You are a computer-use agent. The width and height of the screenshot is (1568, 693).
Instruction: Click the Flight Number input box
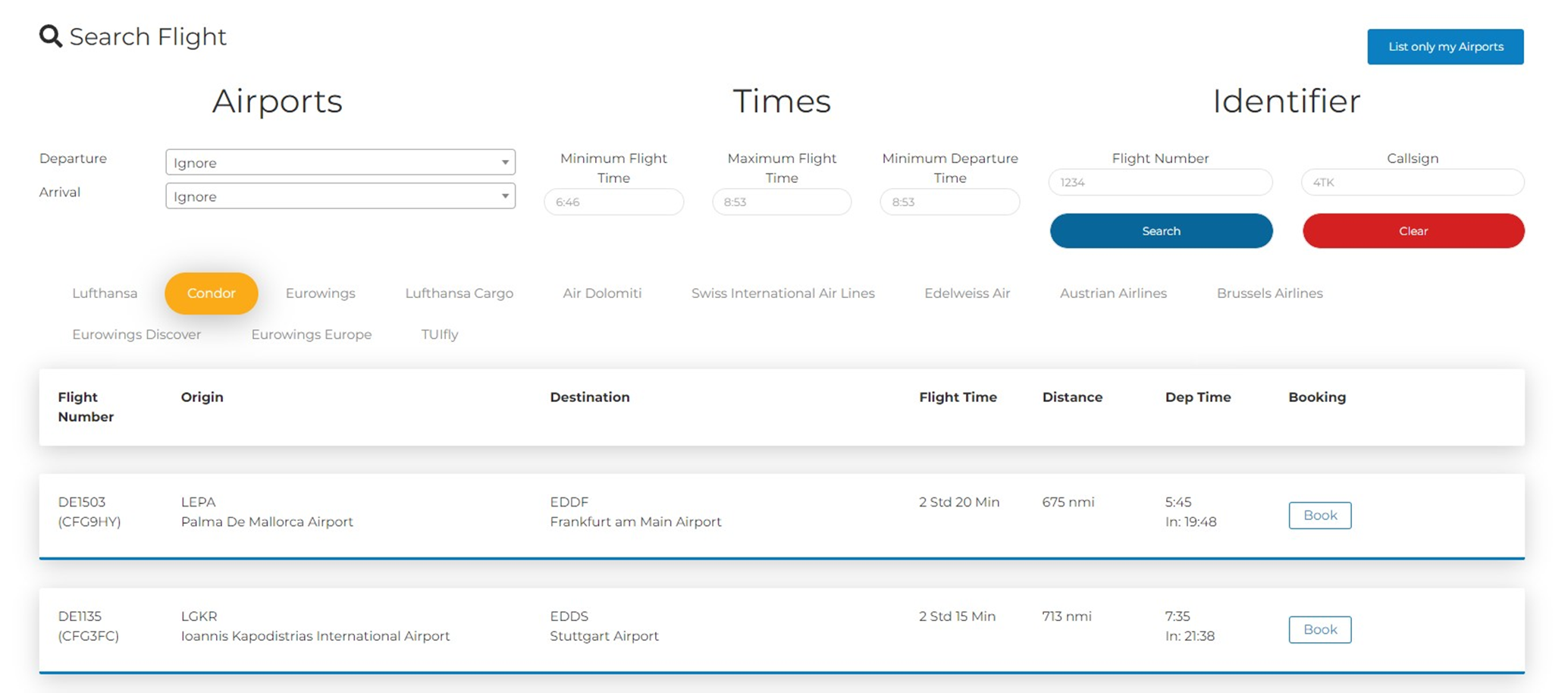1159,183
